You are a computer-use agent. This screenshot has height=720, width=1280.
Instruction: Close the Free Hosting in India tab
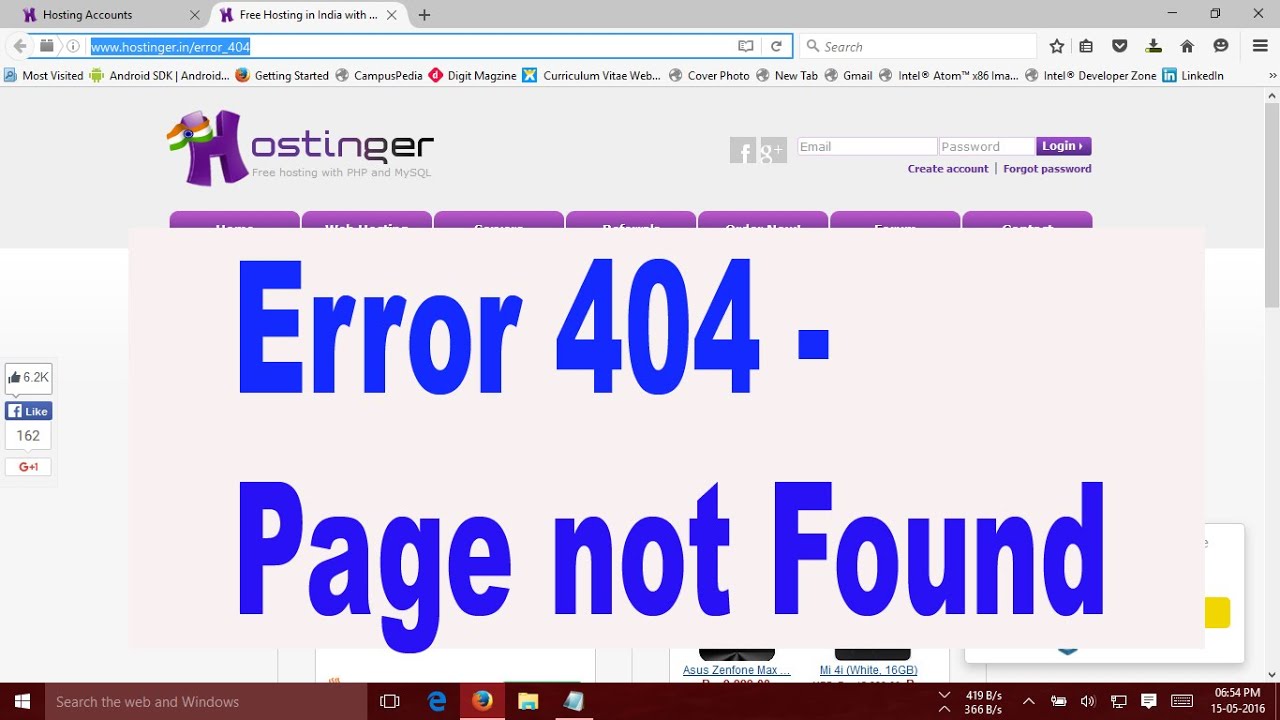[x=392, y=15]
